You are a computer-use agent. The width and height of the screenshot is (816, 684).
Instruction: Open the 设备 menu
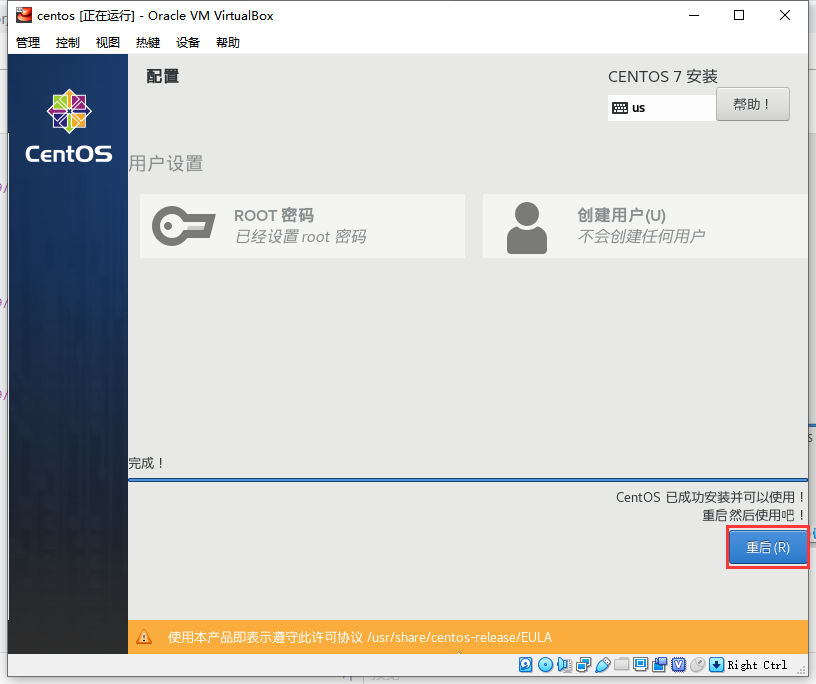coord(188,43)
